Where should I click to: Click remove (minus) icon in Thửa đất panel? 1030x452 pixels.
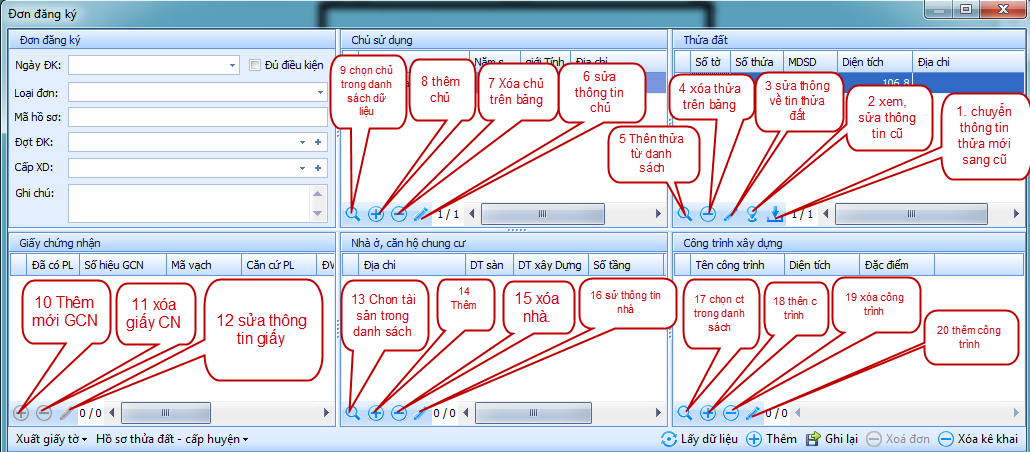click(x=707, y=213)
